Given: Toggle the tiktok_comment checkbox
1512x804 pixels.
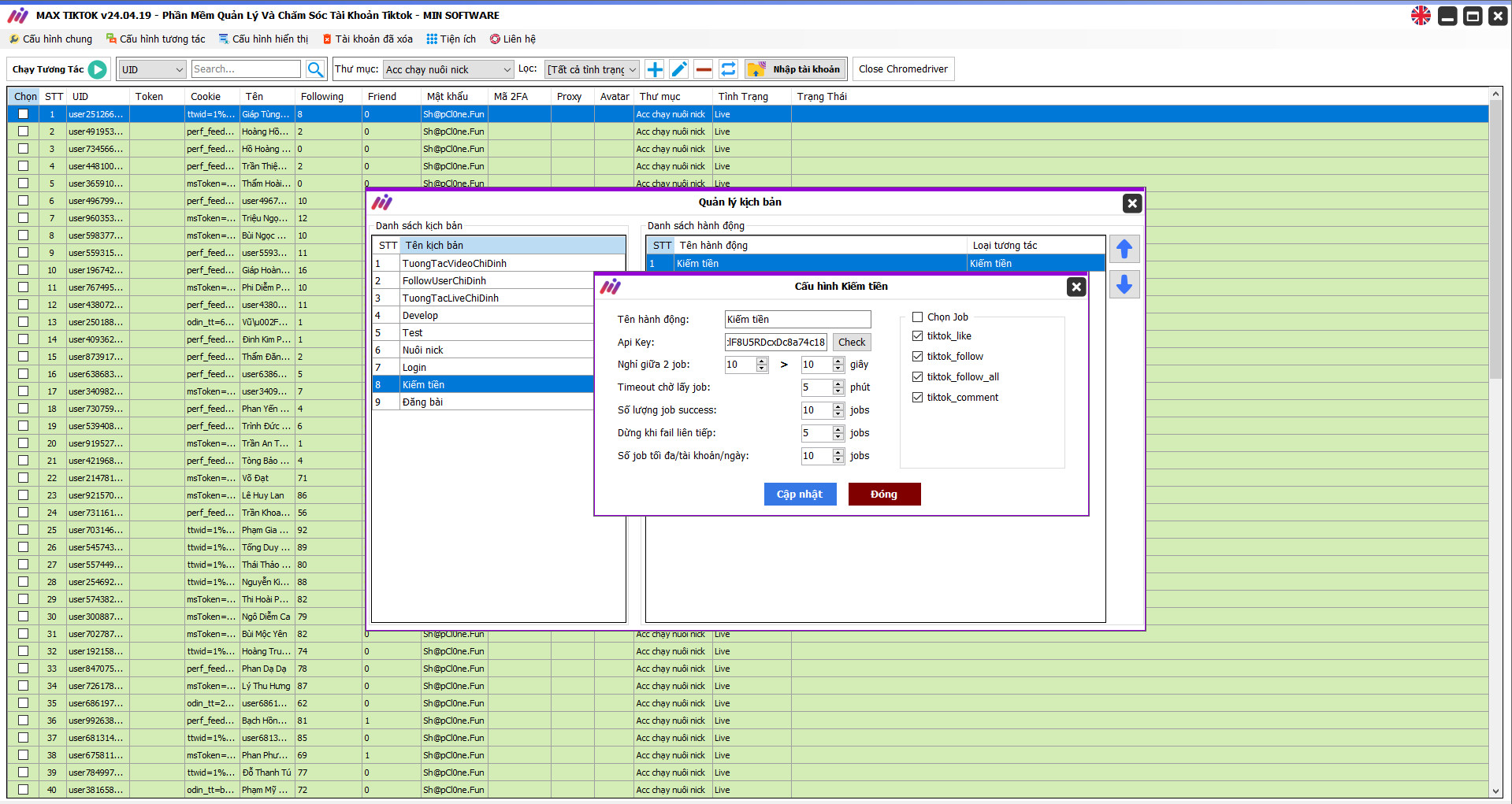Looking at the screenshot, I should coord(917,398).
